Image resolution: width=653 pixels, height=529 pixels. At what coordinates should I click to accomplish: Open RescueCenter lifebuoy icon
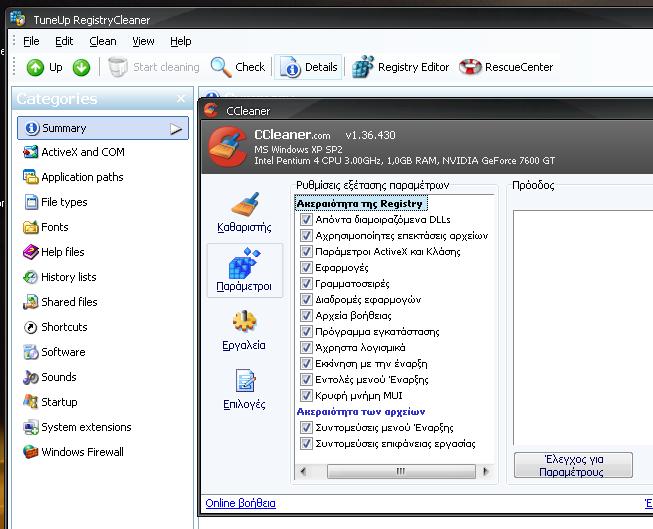(x=470, y=67)
